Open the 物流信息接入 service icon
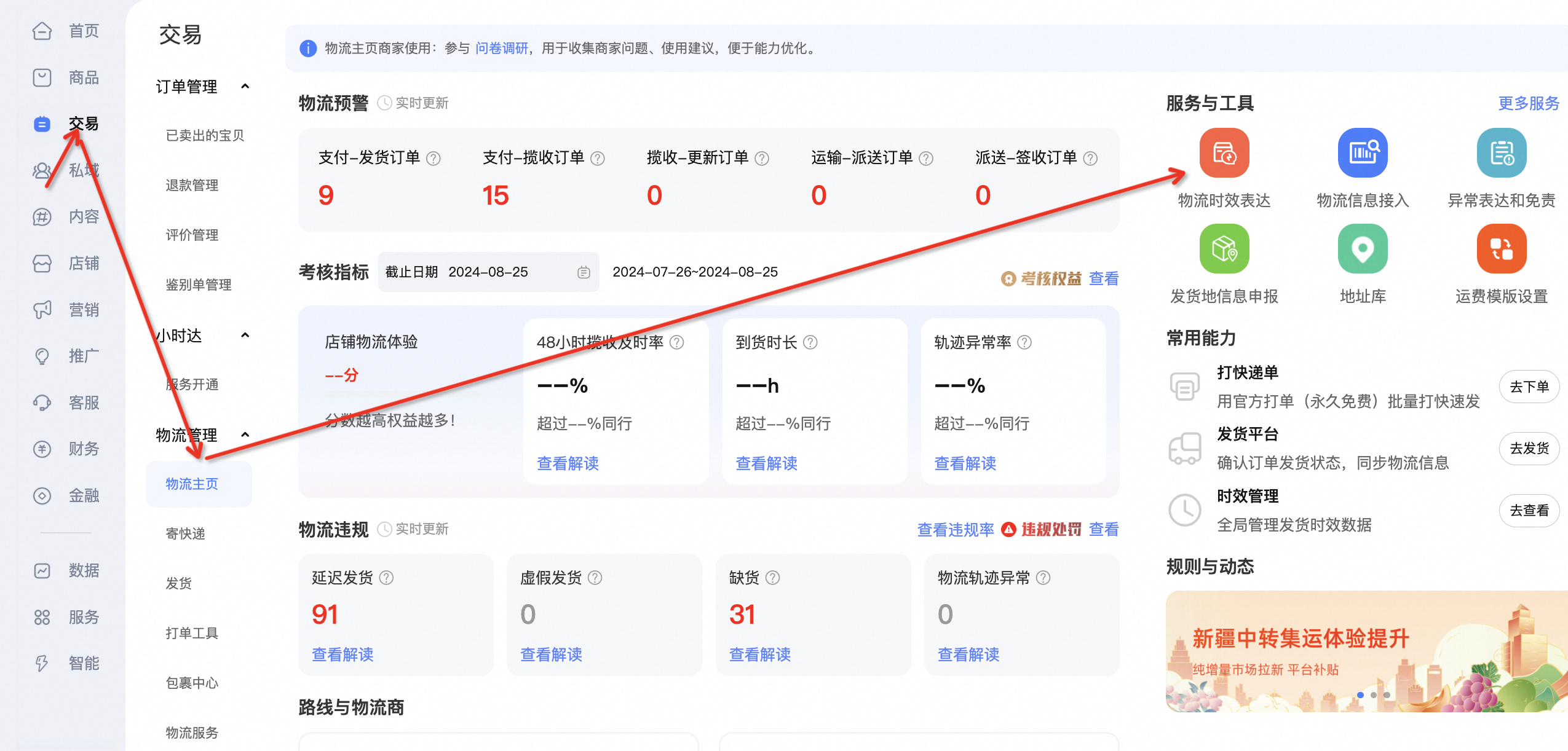The height and width of the screenshot is (751, 1568). [1362, 152]
